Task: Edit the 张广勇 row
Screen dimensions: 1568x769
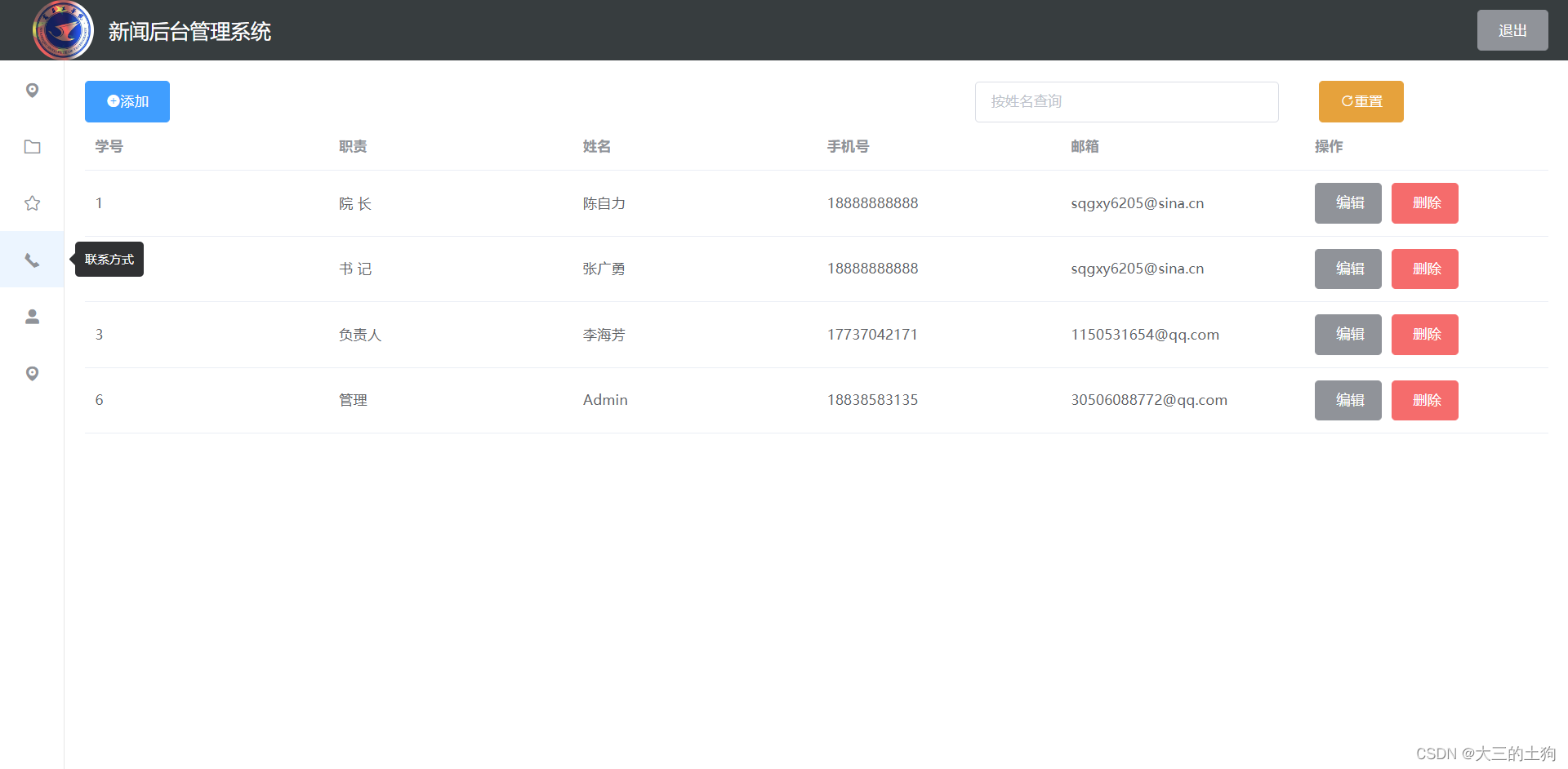Action: coord(1348,269)
